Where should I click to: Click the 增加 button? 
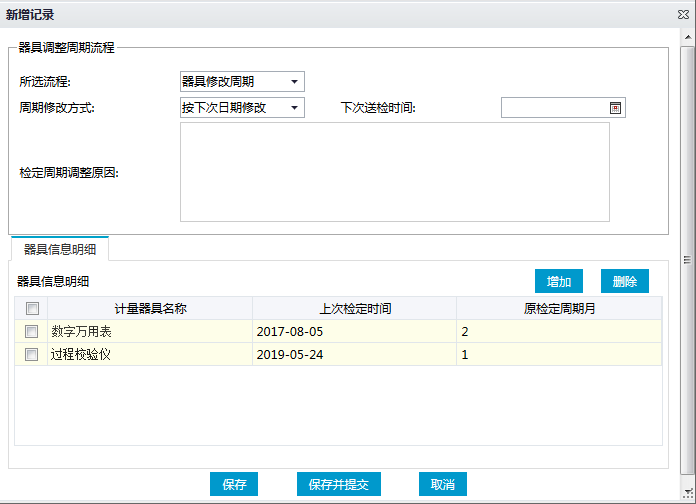pyautogui.click(x=558, y=282)
